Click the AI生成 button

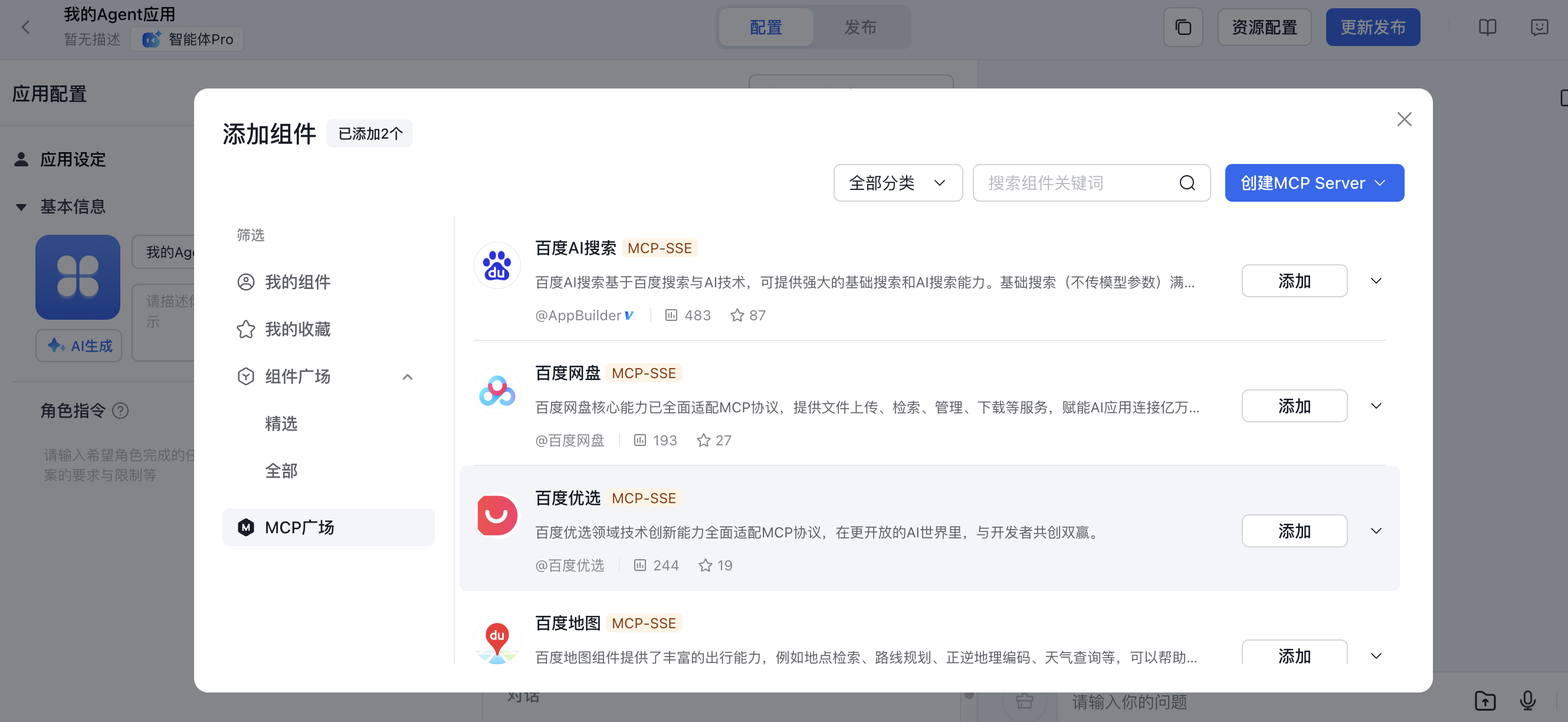[x=79, y=346]
